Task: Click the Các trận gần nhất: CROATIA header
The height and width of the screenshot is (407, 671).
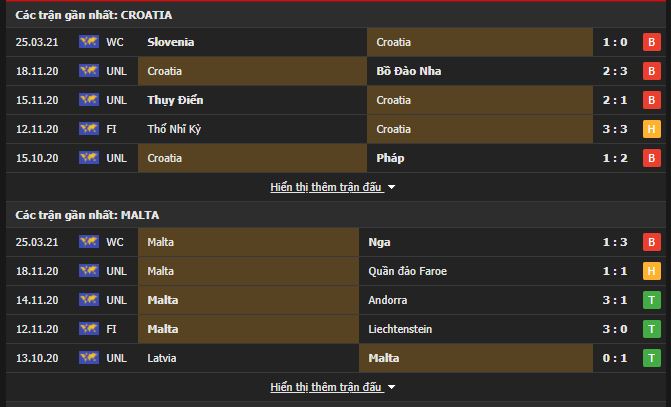Action: coord(94,15)
